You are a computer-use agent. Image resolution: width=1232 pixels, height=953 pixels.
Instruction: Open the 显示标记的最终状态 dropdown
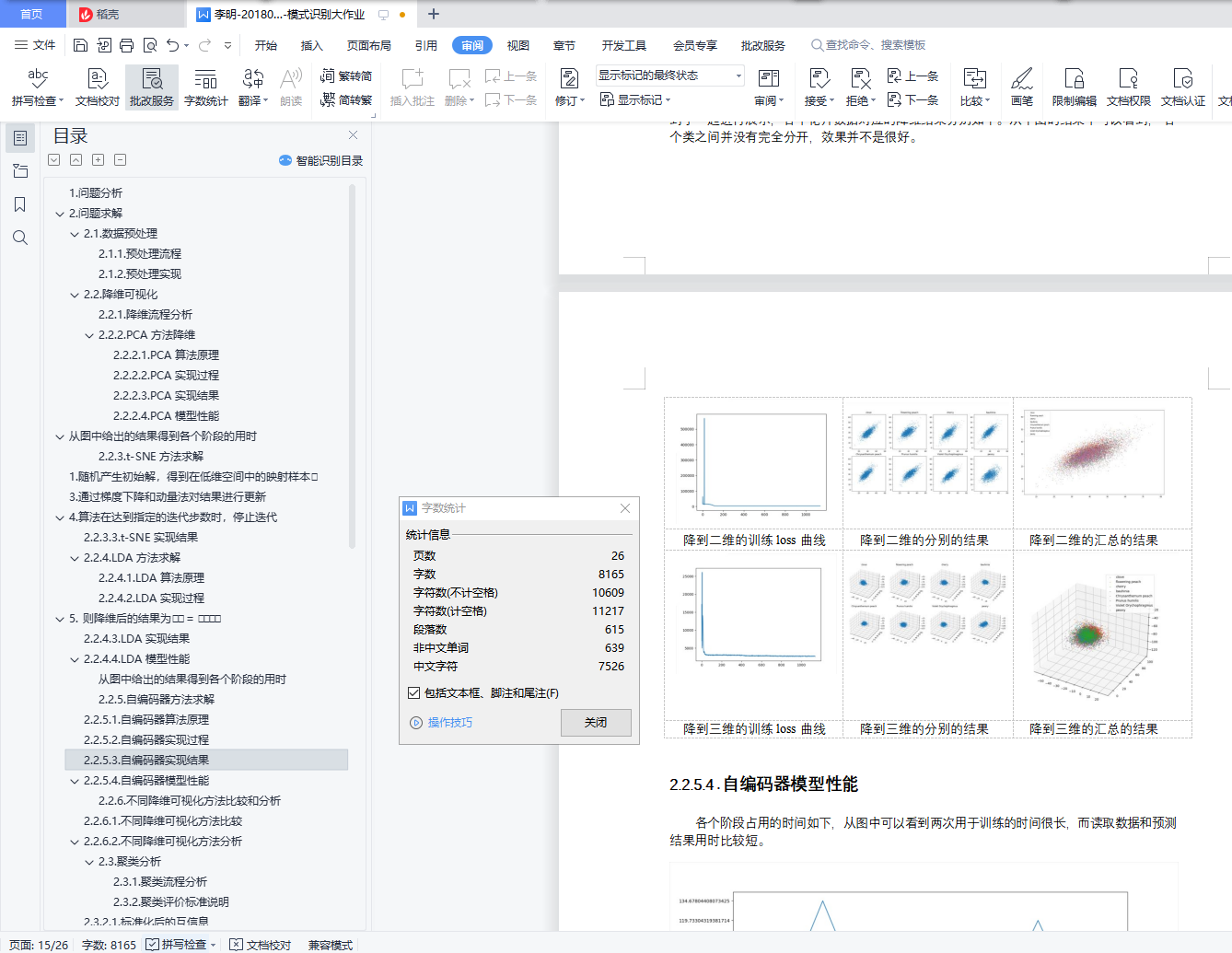[x=669, y=76]
